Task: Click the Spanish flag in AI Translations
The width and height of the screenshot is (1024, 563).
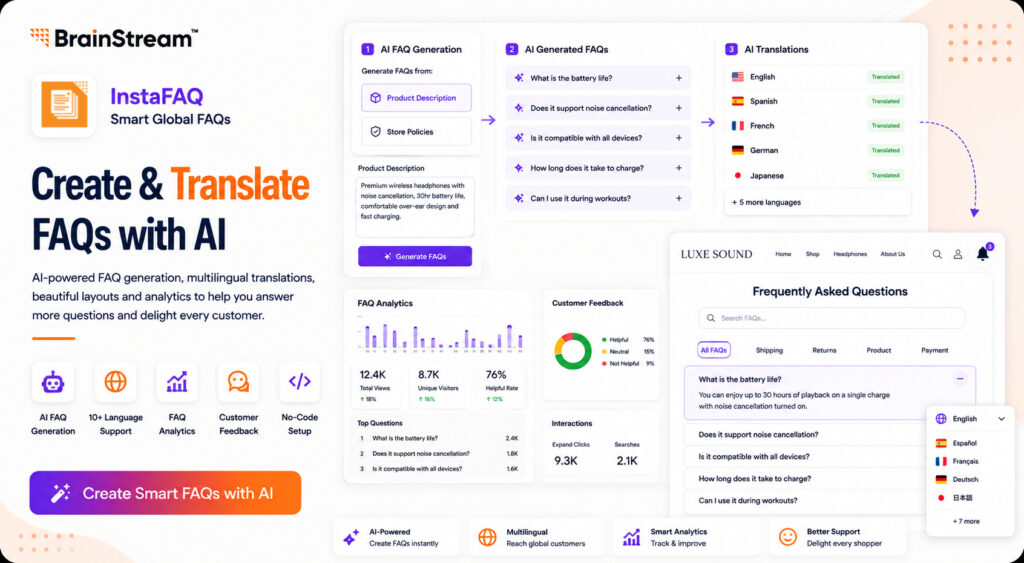Action: [738, 101]
